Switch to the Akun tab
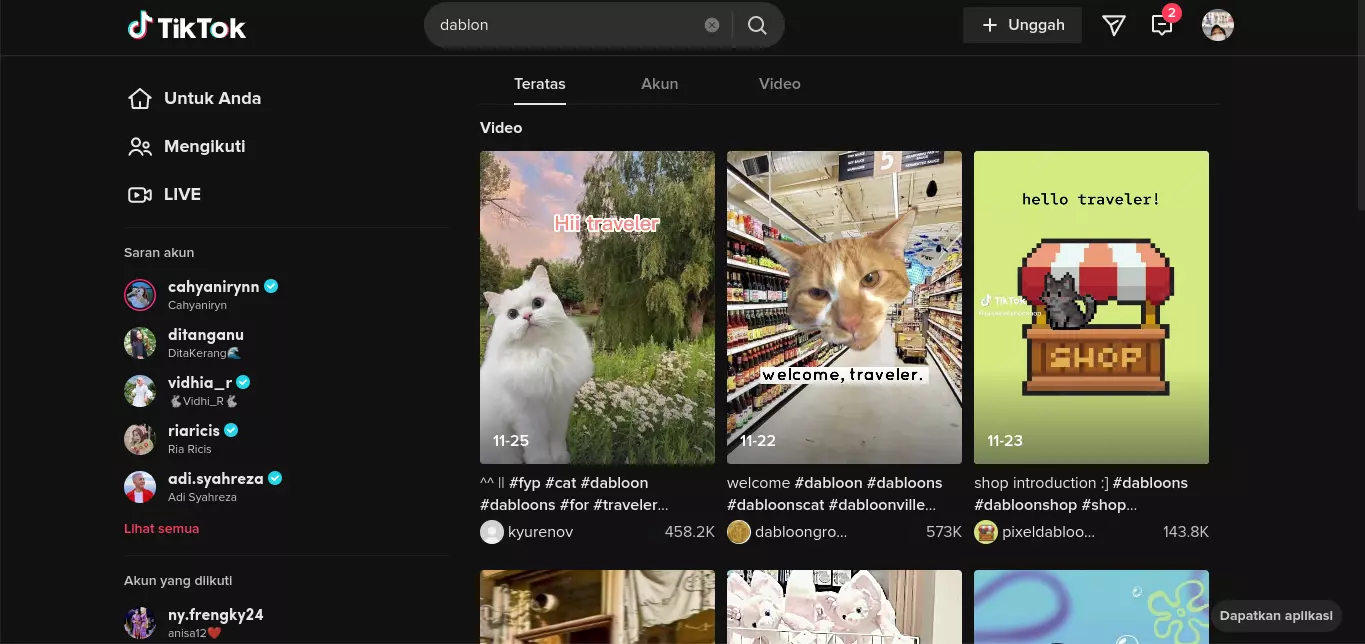This screenshot has width=1365, height=644. (x=659, y=84)
